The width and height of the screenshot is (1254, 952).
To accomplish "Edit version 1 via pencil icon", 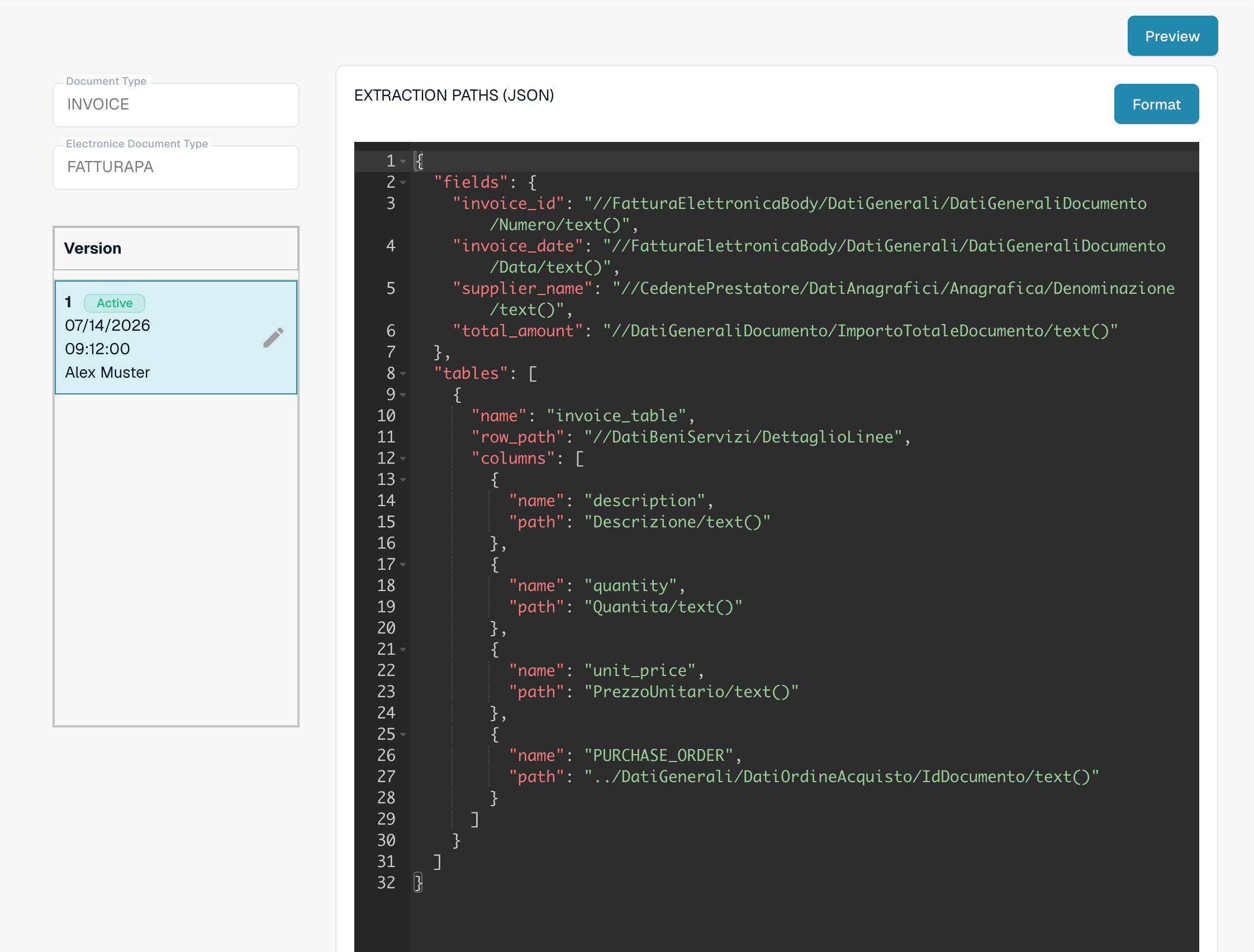I will 273,337.
